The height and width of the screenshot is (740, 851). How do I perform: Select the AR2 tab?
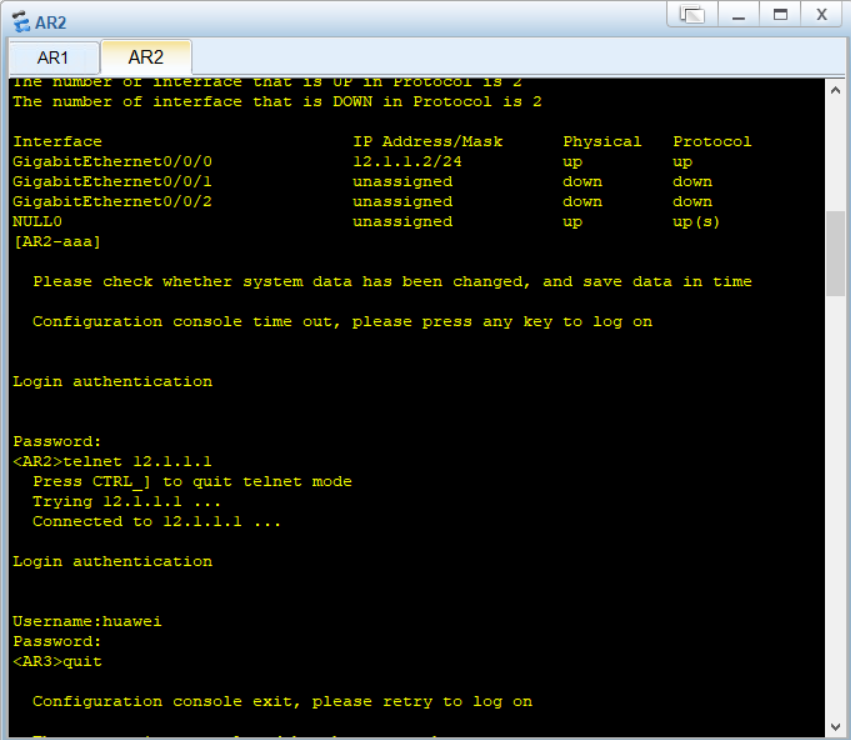[145, 57]
